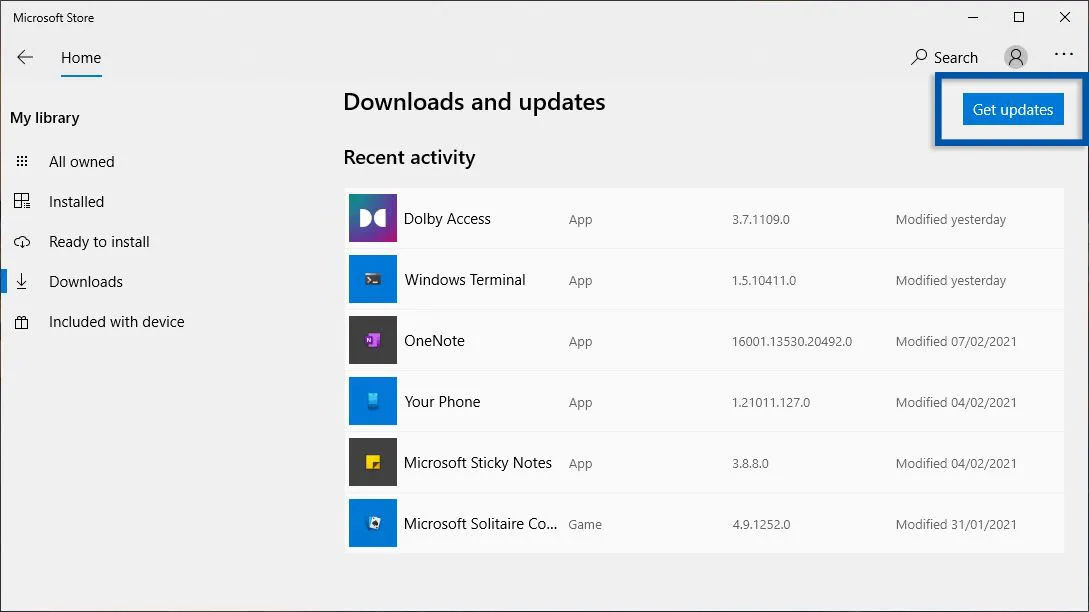The width and height of the screenshot is (1089, 612).
Task: Click the Microsoft Sticky Notes icon
Action: pyautogui.click(x=372, y=462)
